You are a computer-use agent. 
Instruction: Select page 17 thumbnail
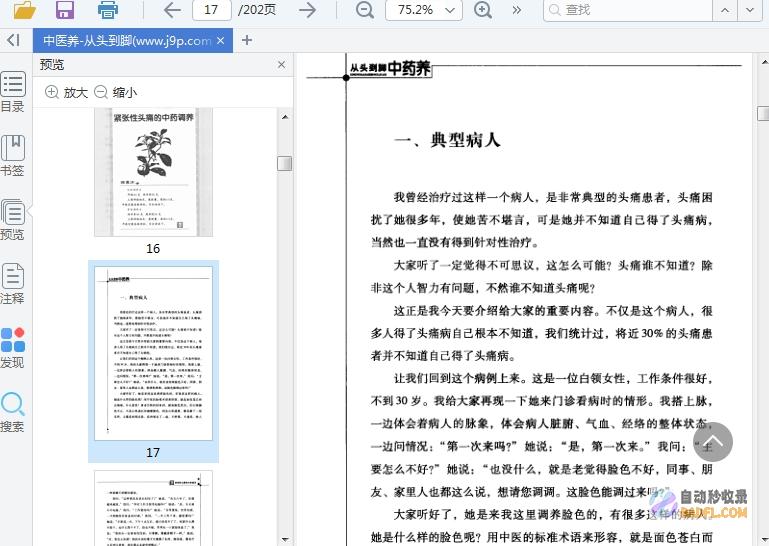154,353
